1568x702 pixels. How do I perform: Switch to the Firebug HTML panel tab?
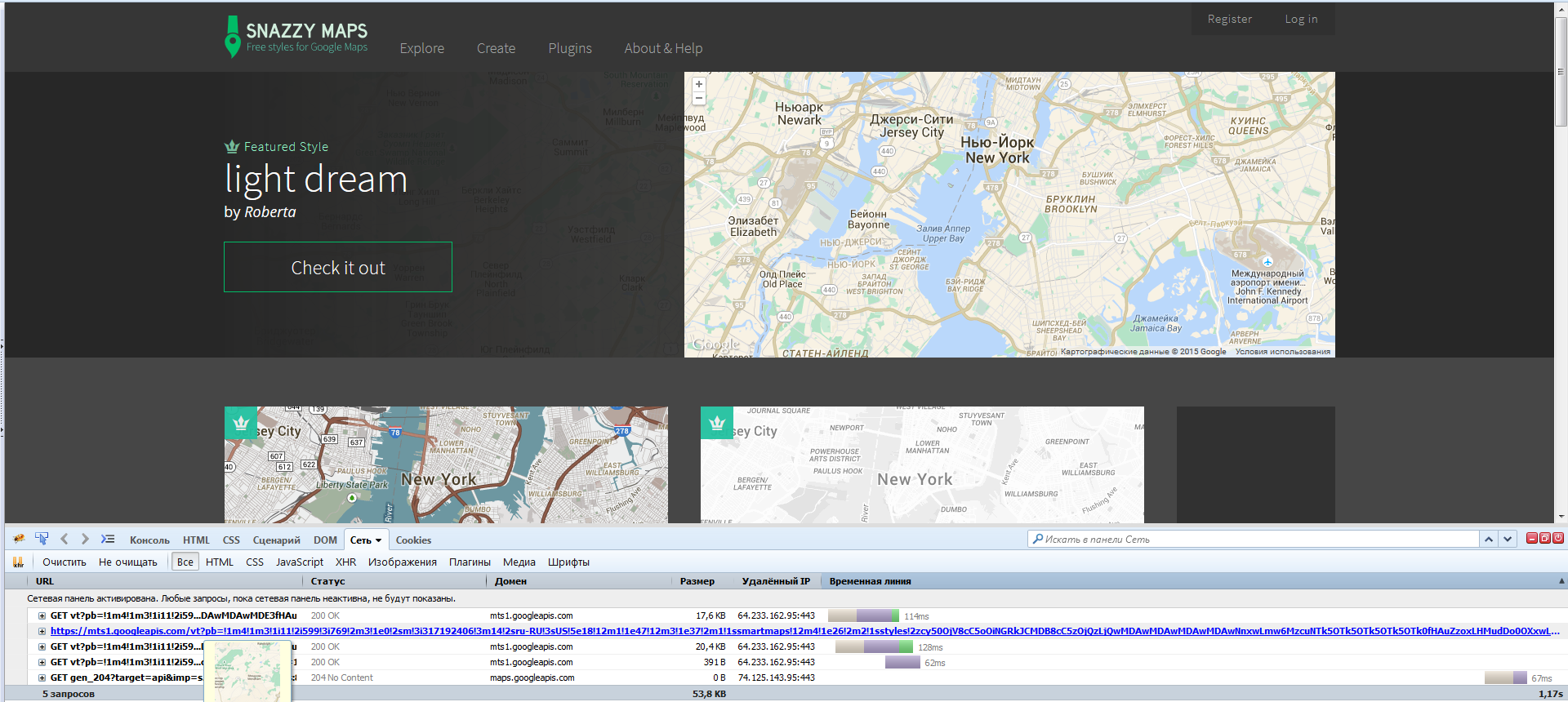tap(196, 540)
